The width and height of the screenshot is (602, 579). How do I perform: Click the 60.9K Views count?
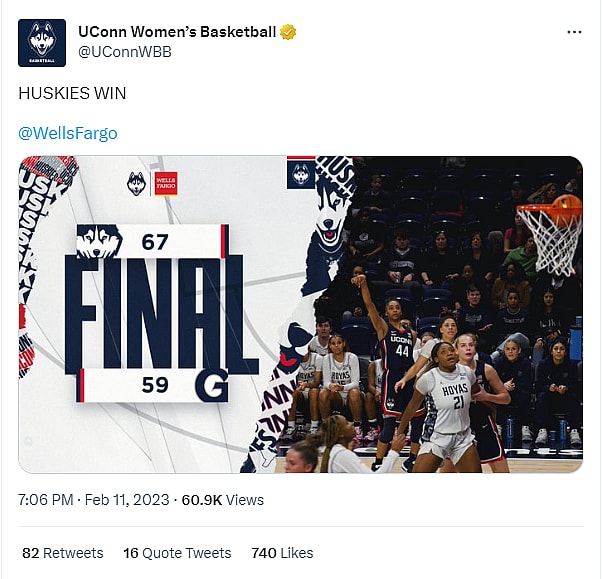tap(223, 500)
